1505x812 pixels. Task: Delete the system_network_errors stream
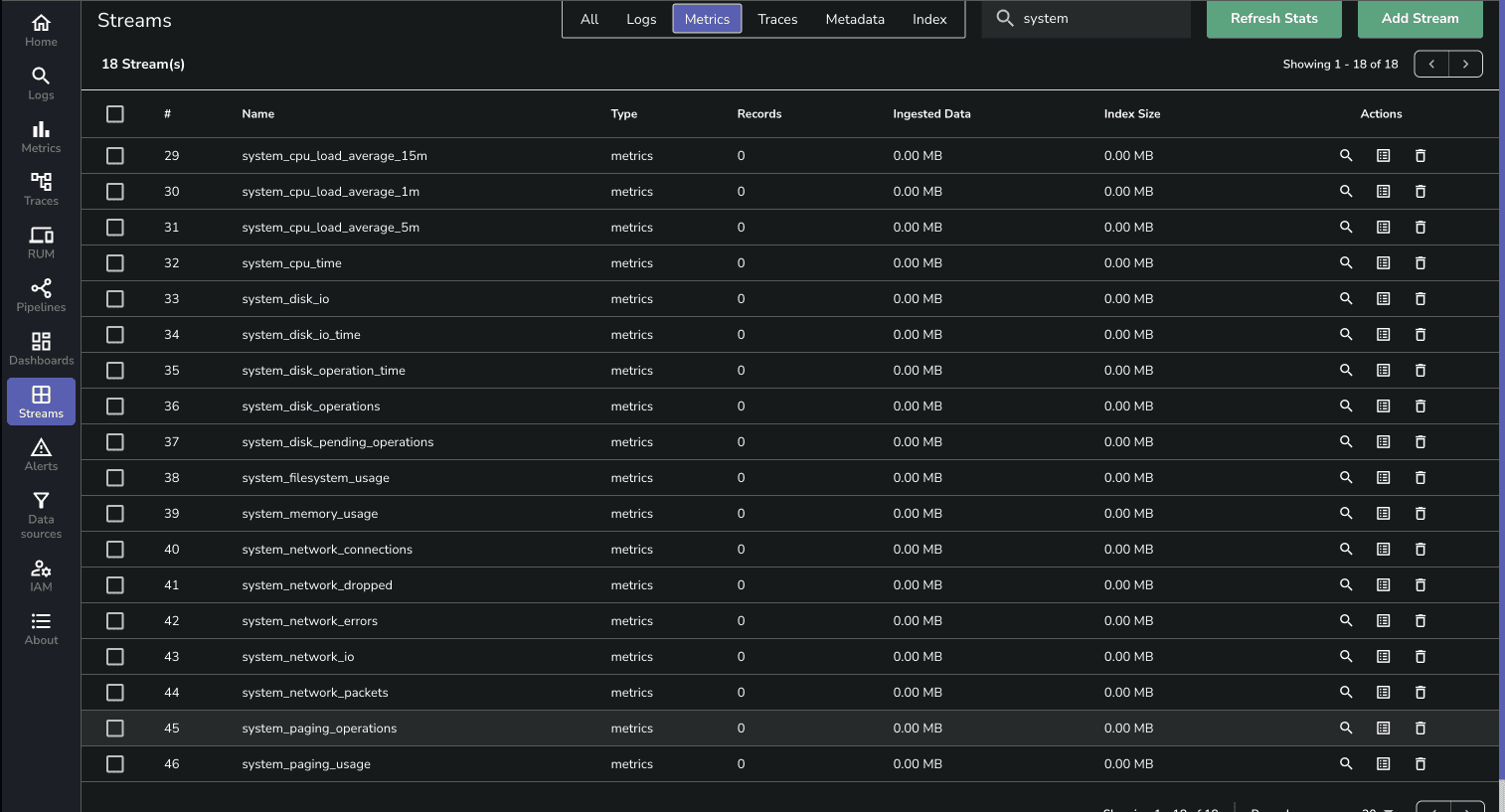1420,621
